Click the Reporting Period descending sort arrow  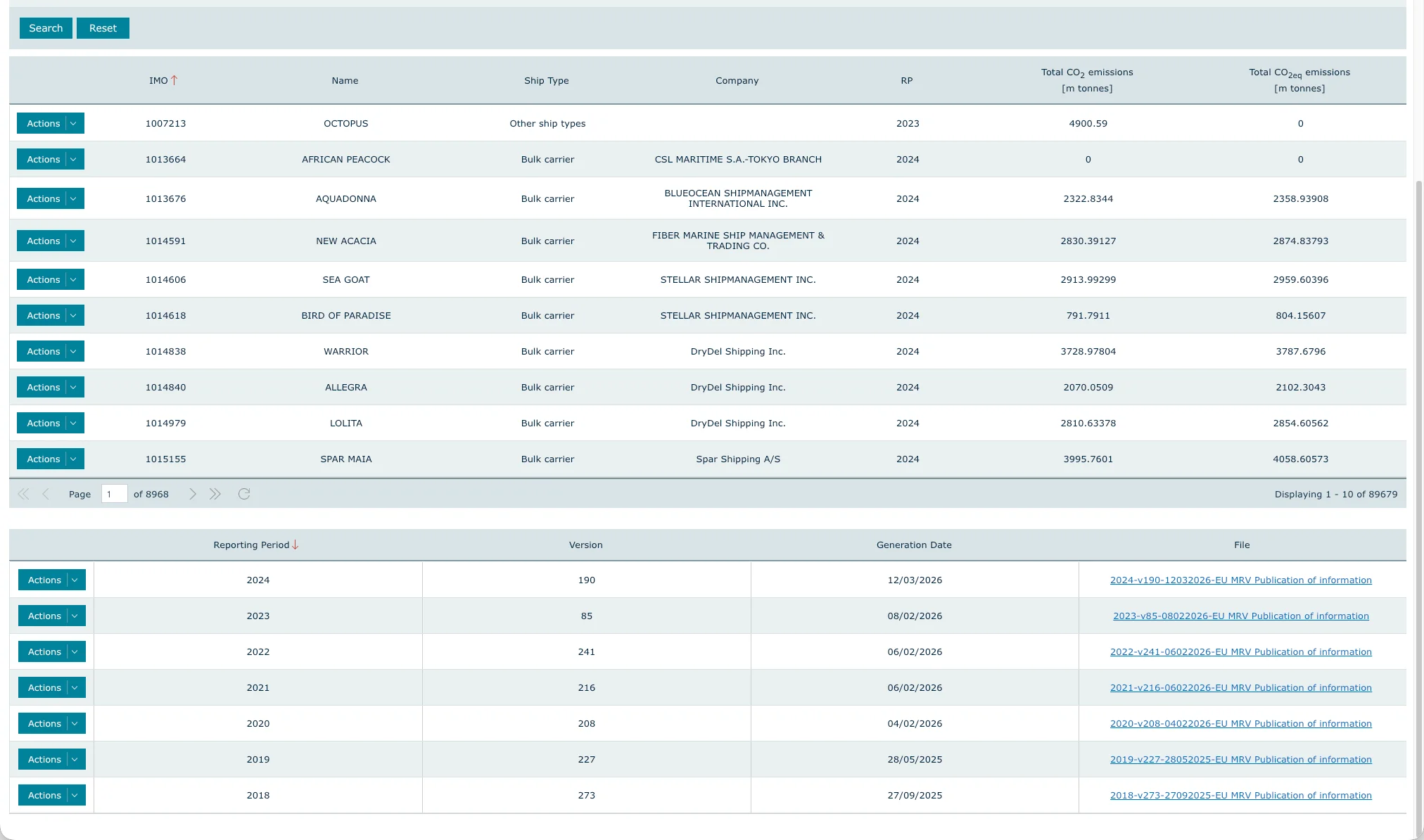[295, 545]
